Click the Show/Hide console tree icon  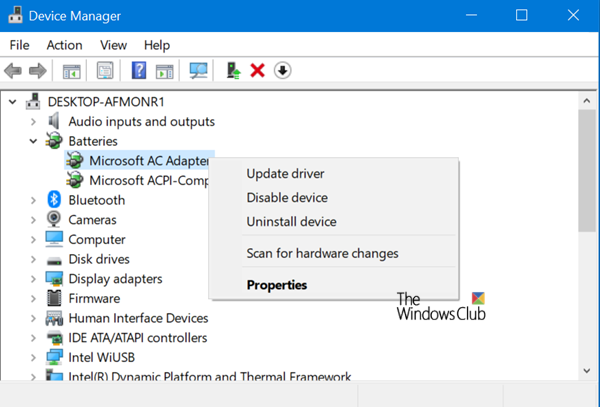click(71, 70)
